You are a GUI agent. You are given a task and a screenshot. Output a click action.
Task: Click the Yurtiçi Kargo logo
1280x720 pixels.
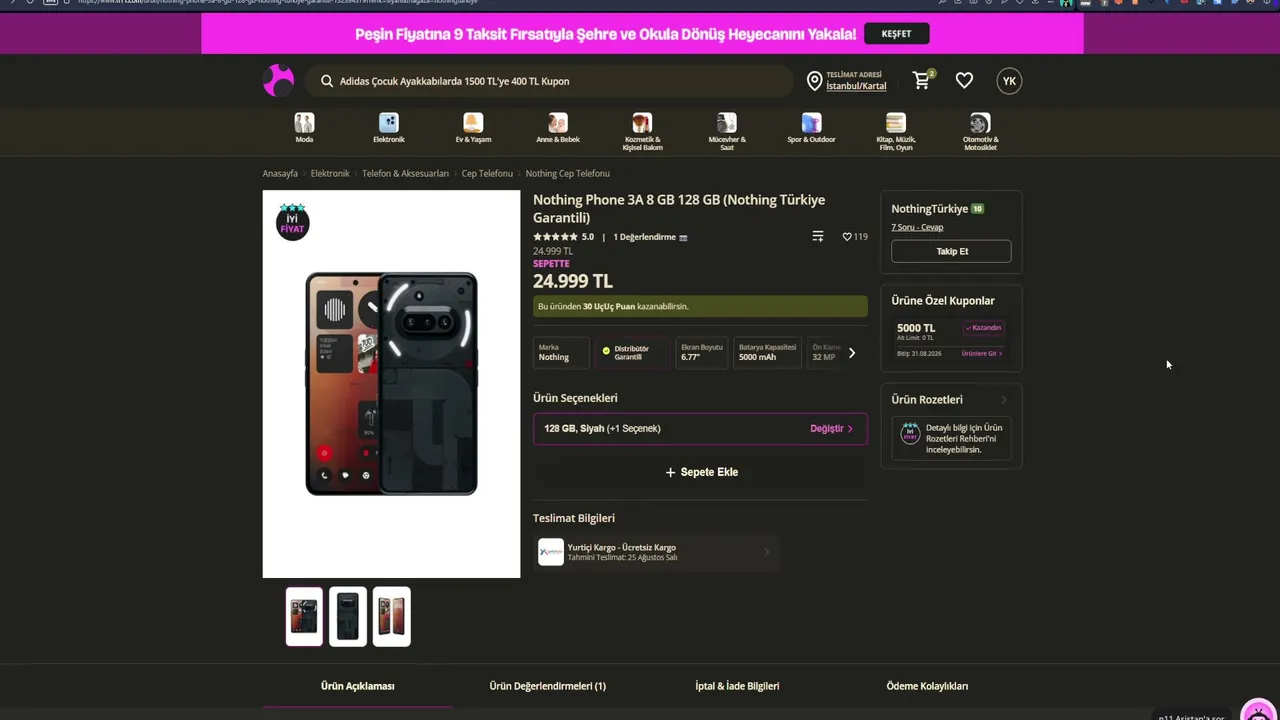551,552
